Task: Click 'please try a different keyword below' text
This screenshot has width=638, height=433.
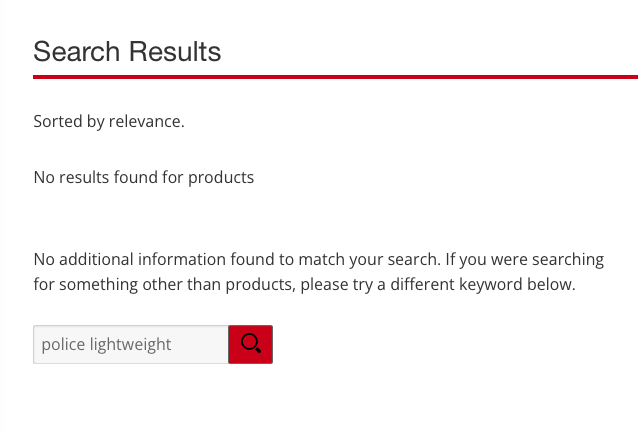Action: pos(438,284)
